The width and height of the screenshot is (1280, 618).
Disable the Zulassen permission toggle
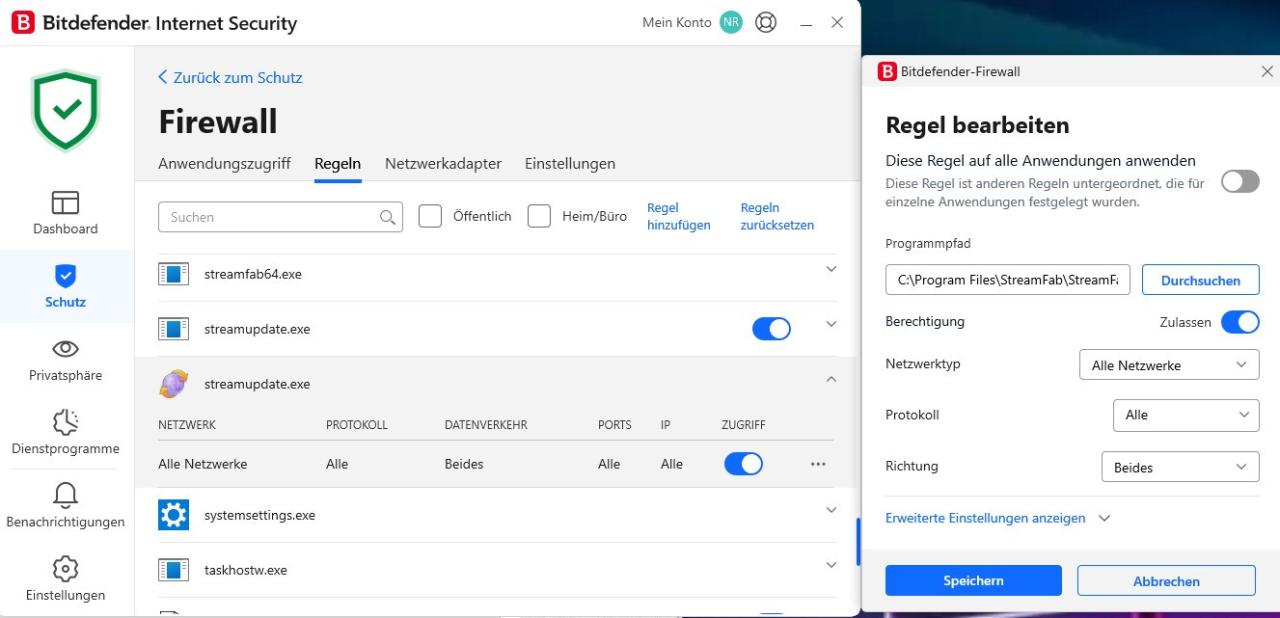tap(1240, 322)
